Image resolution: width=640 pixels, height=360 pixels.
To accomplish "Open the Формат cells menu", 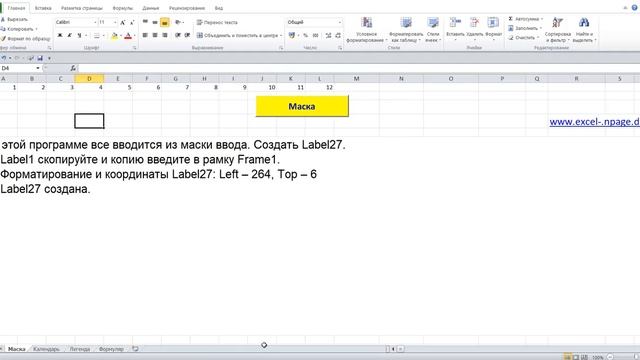I will coord(493,29).
